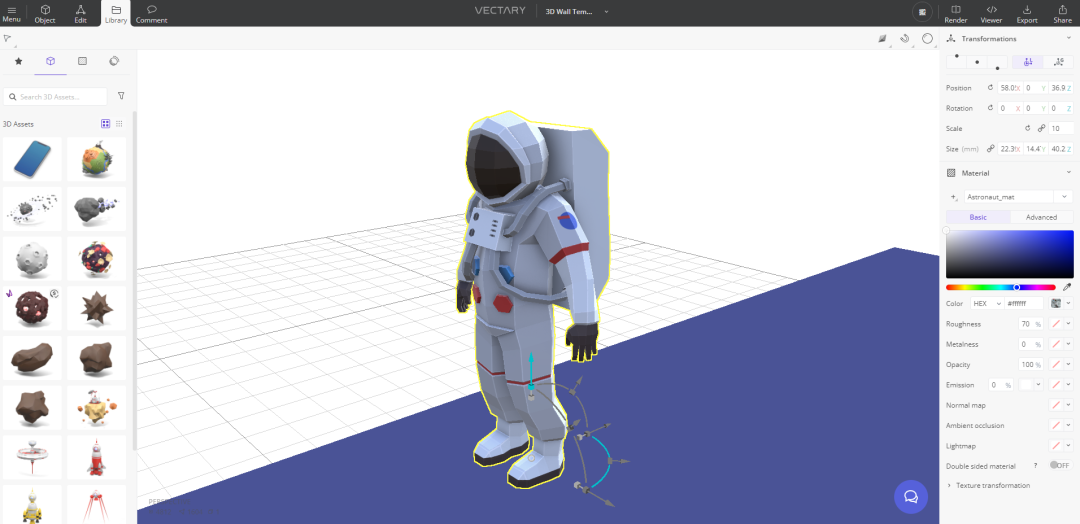Open the support chat bubble

tap(910, 496)
